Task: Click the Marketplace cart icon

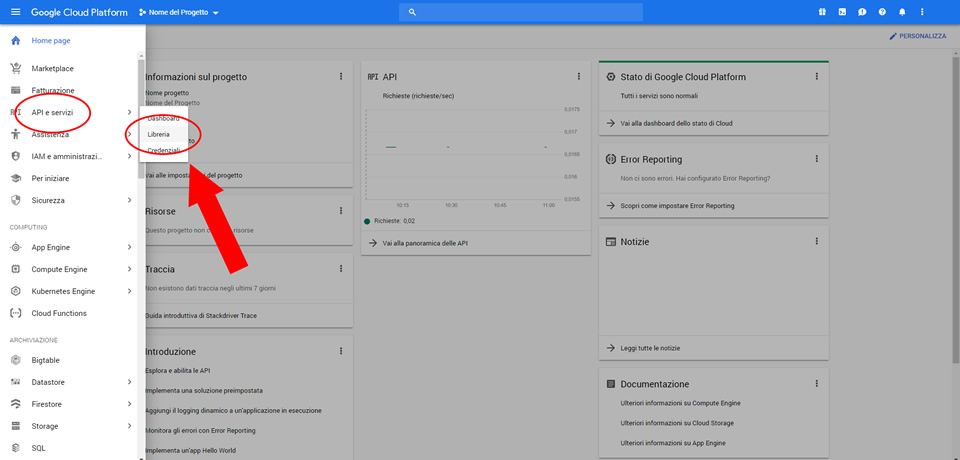Action: point(16,69)
